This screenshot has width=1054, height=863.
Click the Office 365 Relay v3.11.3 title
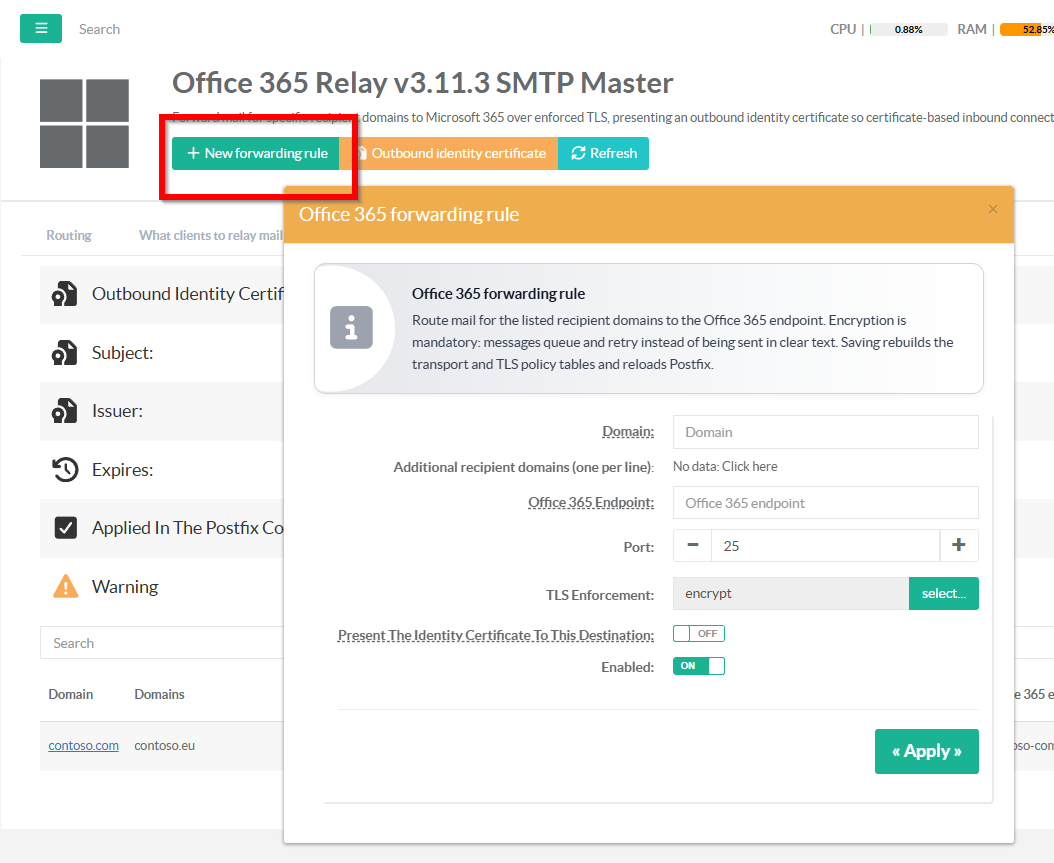[422, 83]
